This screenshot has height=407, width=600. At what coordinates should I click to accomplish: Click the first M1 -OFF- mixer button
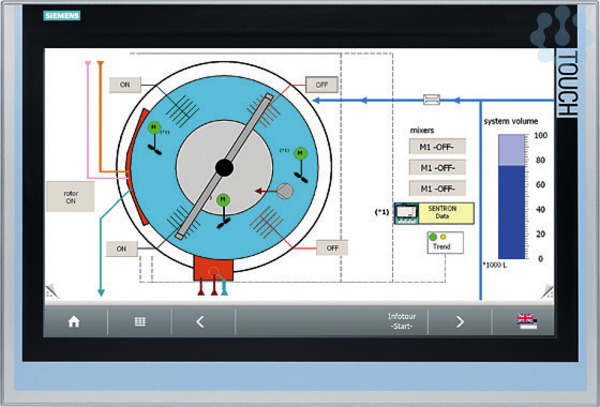pyautogui.click(x=437, y=147)
